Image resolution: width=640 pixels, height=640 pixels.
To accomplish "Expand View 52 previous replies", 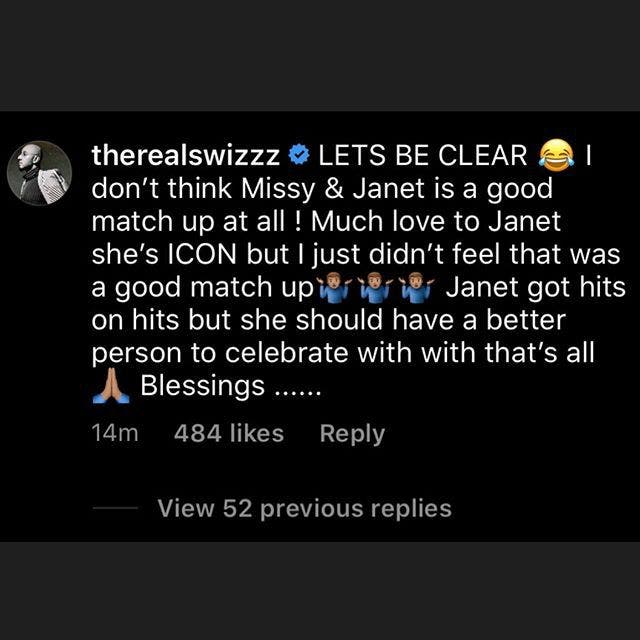I will tap(304, 509).
